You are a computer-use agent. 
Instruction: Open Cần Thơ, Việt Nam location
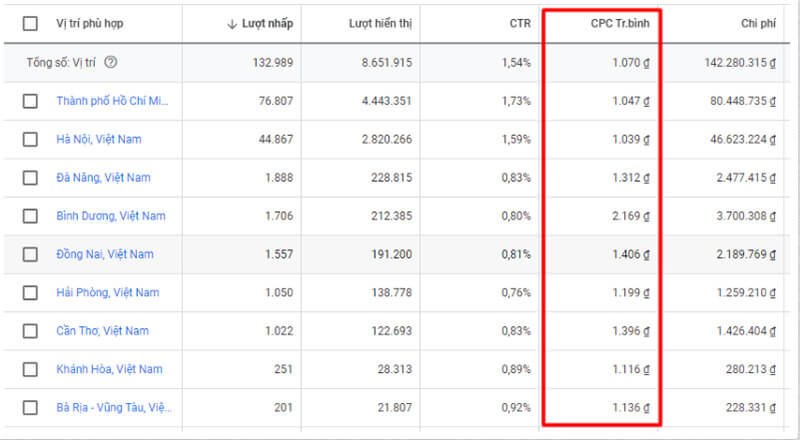[x=102, y=331]
